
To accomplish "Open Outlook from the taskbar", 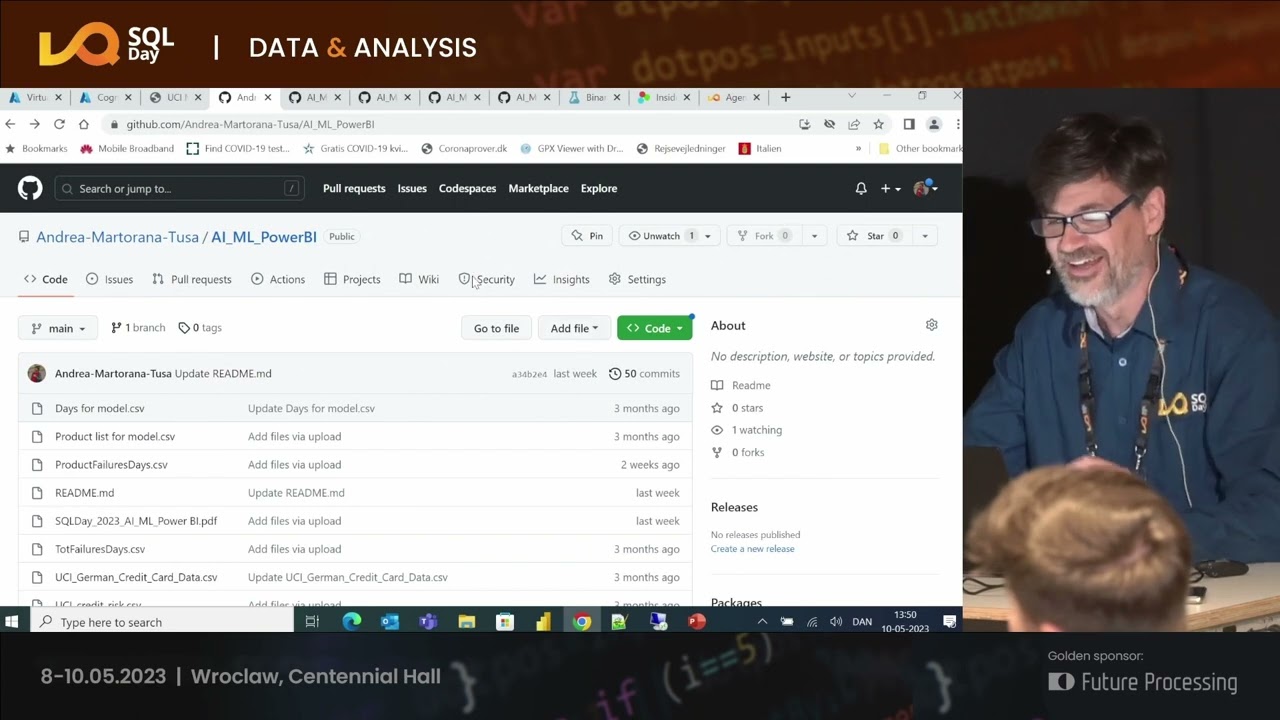I will [x=390, y=622].
